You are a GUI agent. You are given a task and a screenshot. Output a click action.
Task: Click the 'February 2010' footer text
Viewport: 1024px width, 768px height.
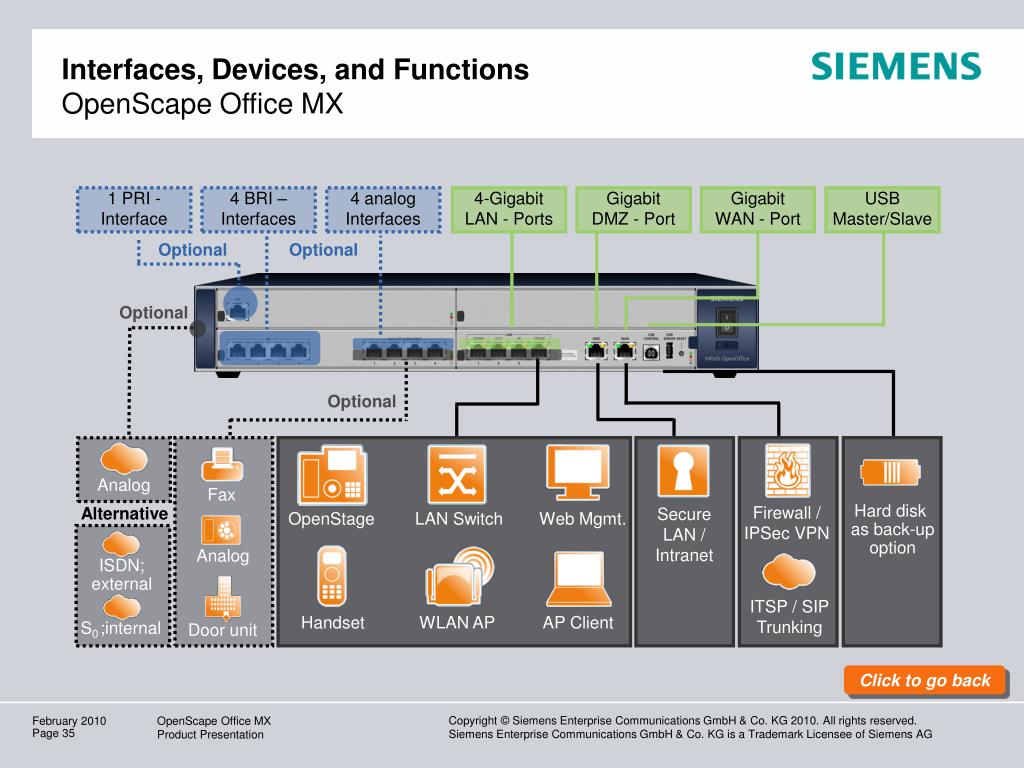[x=69, y=721]
